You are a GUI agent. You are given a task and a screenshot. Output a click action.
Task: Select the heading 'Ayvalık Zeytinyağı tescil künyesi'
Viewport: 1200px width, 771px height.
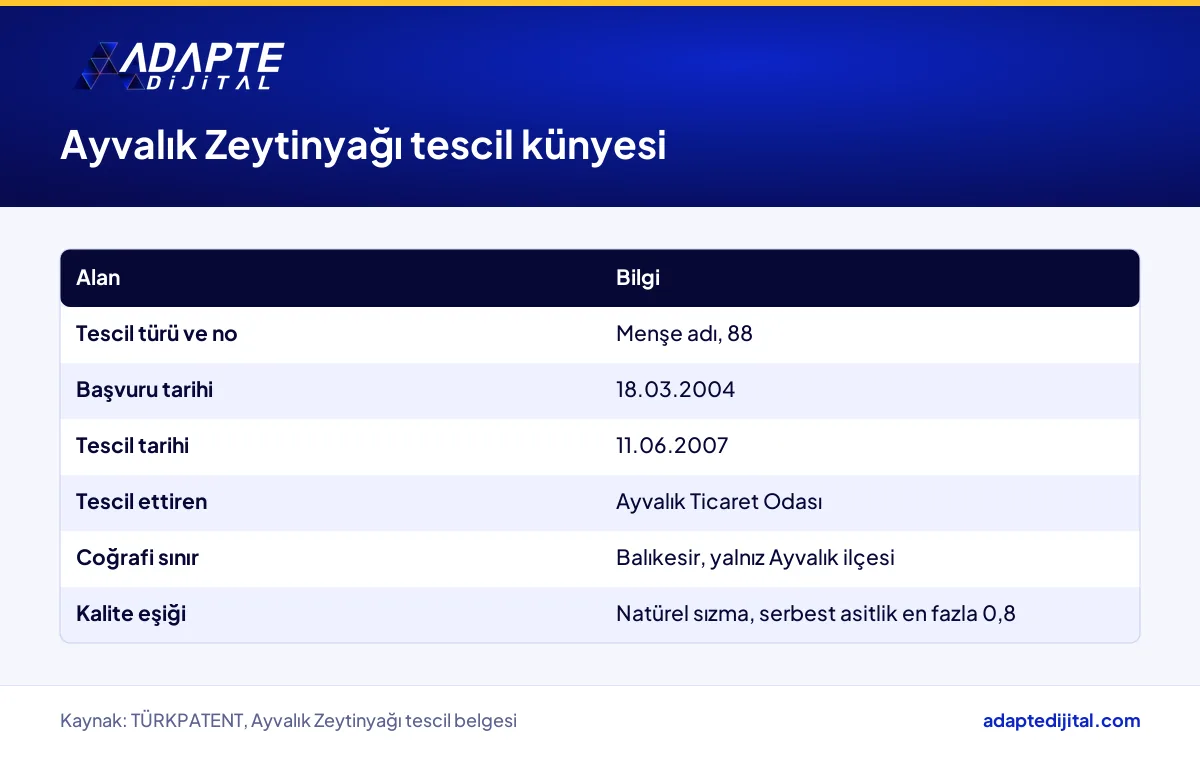click(x=363, y=145)
